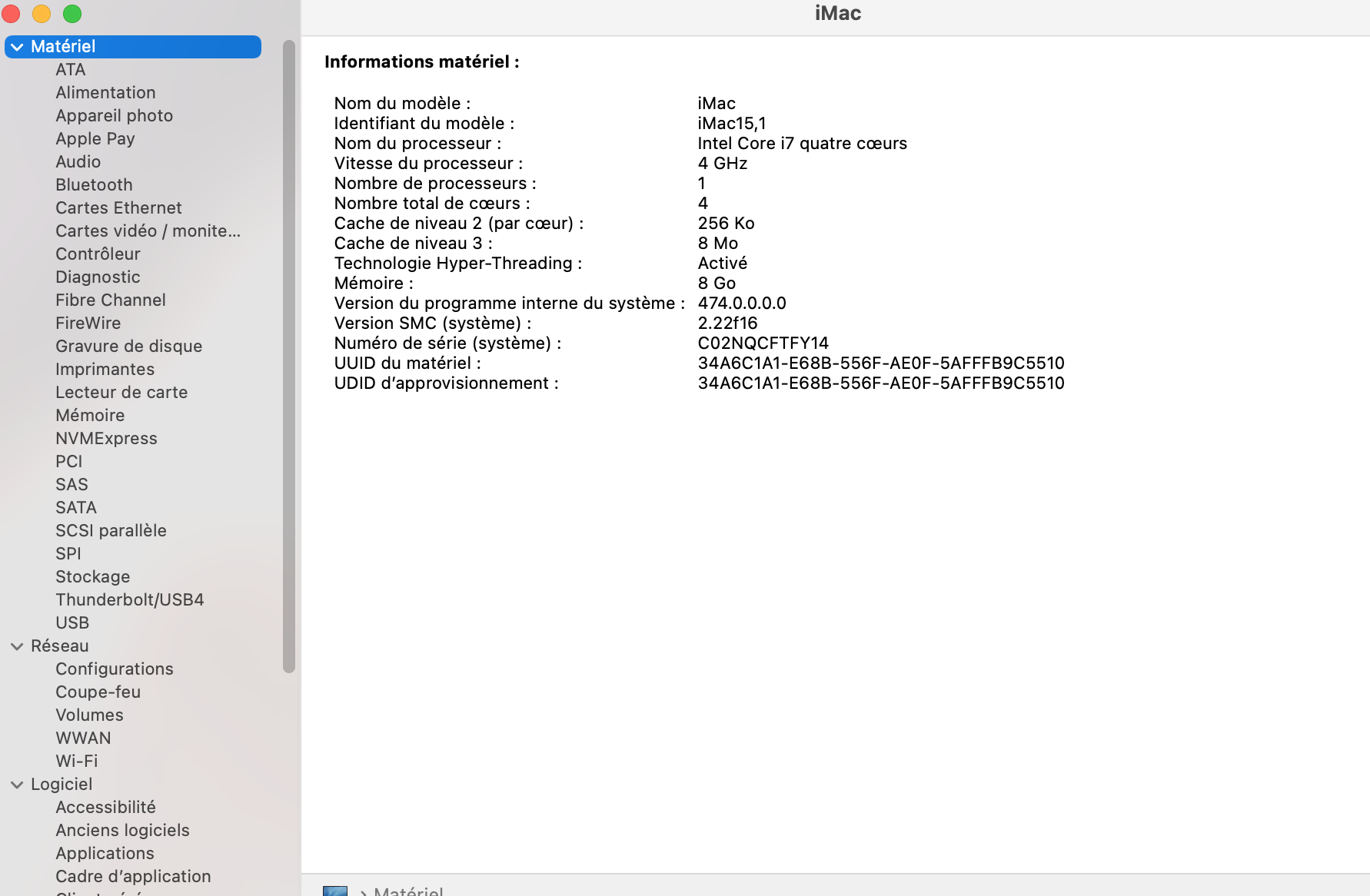Select Bluetooth in the sidebar
The height and width of the screenshot is (896, 1370).
tap(94, 185)
